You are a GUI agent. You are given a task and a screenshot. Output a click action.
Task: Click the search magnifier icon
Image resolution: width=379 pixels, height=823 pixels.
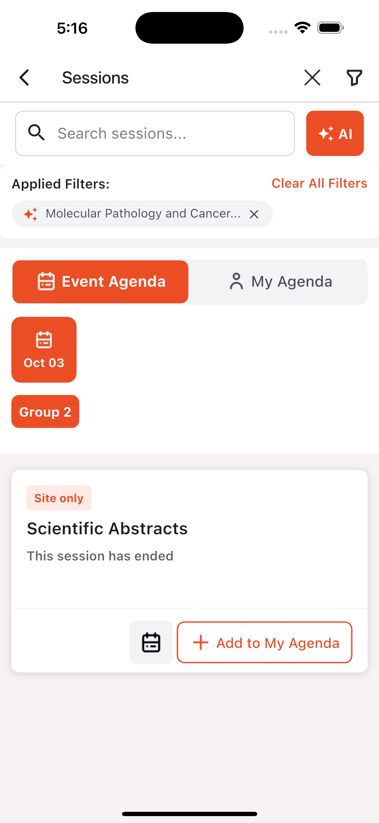coord(36,133)
